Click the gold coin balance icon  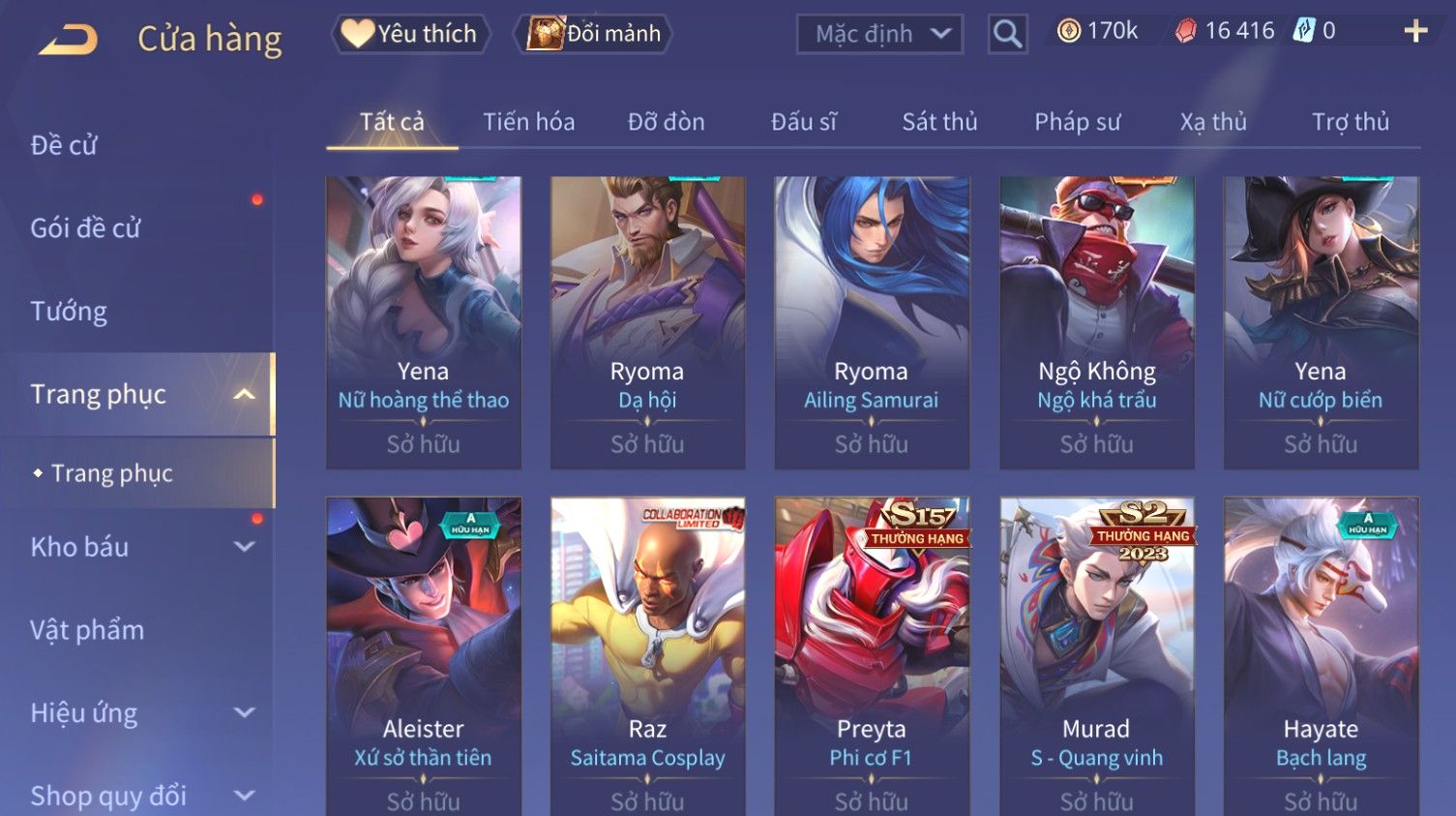[1068, 32]
